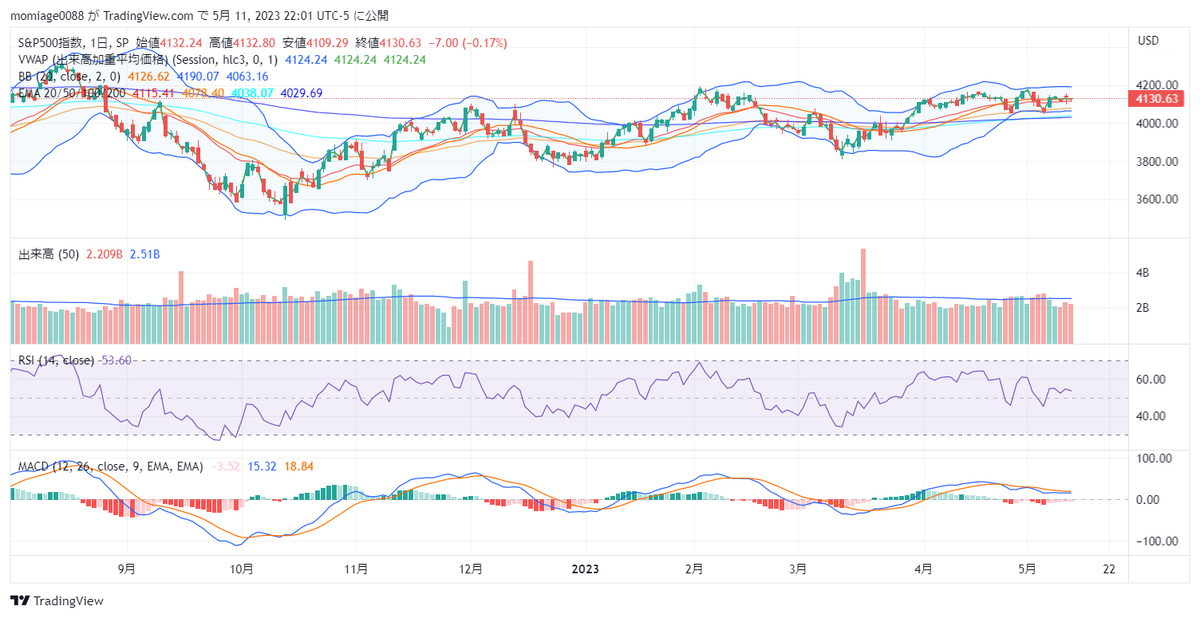Click the 2月 label on the time axis

(x=694, y=568)
